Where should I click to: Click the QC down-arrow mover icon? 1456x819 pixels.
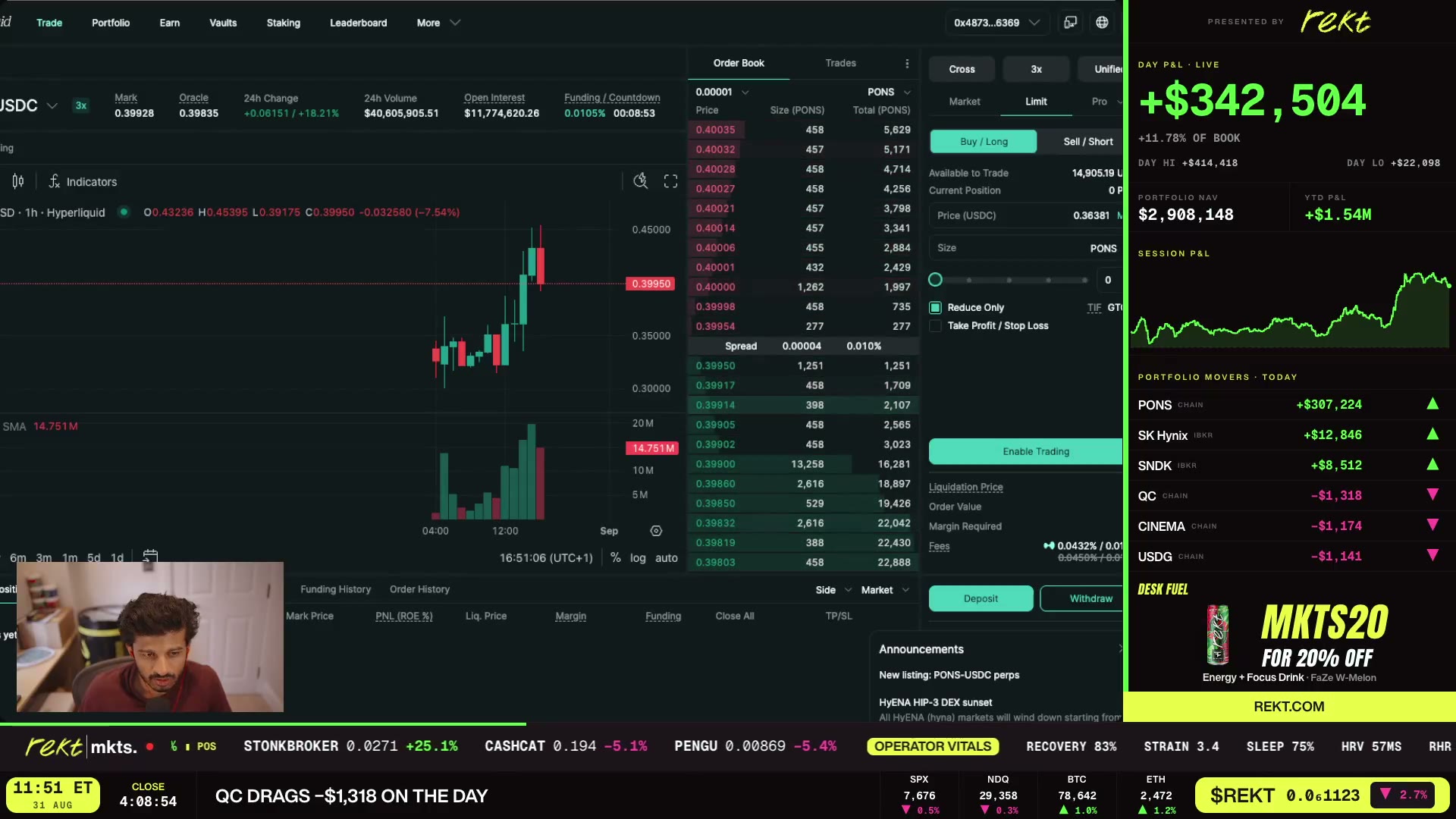(x=1432, y=494)
